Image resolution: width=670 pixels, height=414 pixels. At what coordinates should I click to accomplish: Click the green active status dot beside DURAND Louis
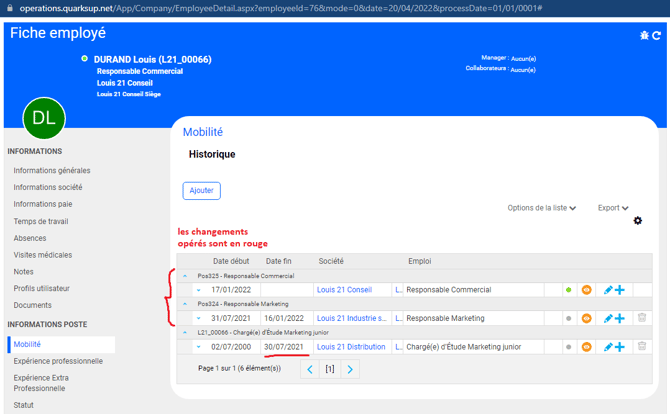coord(85,59)
